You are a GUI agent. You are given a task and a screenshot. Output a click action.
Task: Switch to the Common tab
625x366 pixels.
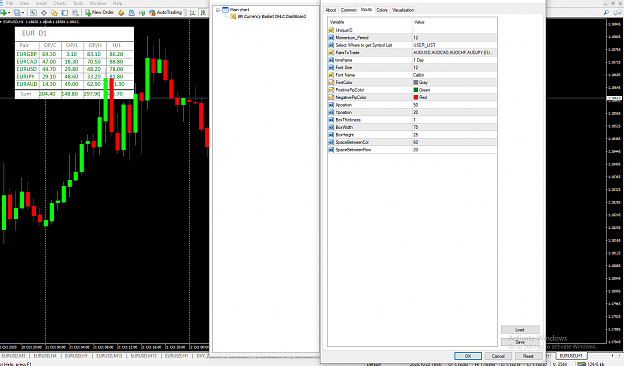[x=348, y=10]
